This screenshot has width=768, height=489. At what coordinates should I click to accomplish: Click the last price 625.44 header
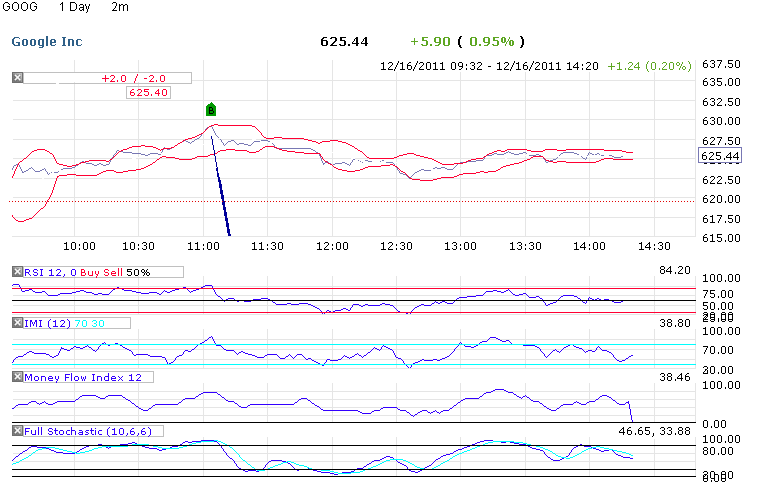344,42
